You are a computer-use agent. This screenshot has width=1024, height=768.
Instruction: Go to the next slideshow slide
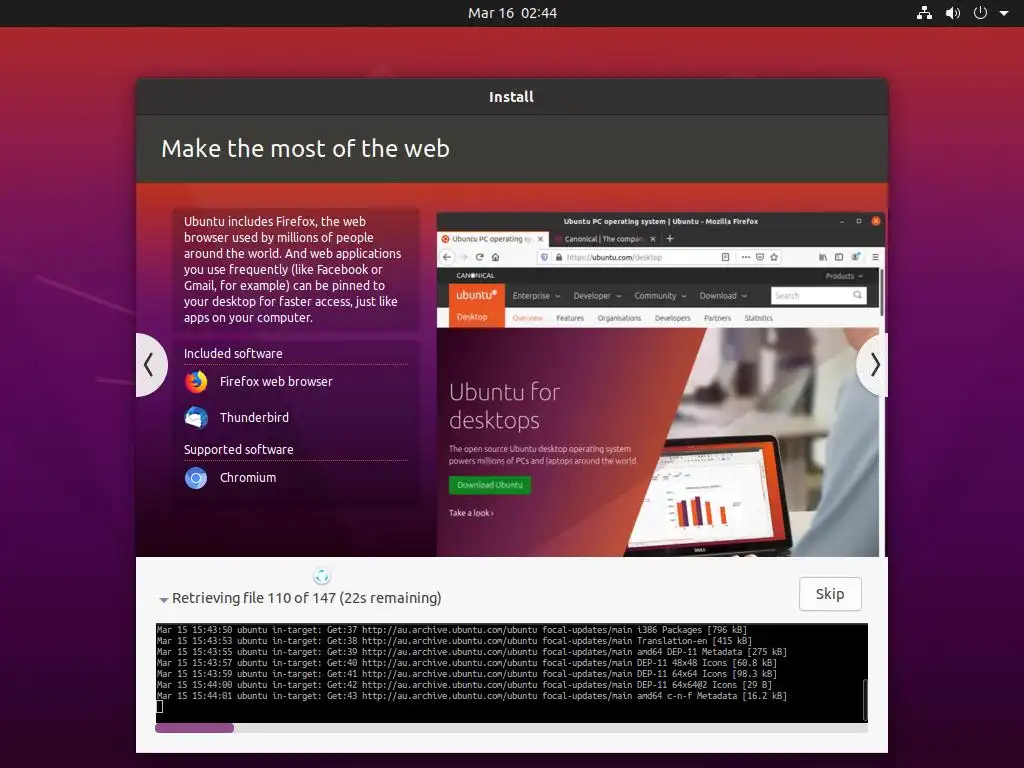pyautogui.click(x=873, y=364)
